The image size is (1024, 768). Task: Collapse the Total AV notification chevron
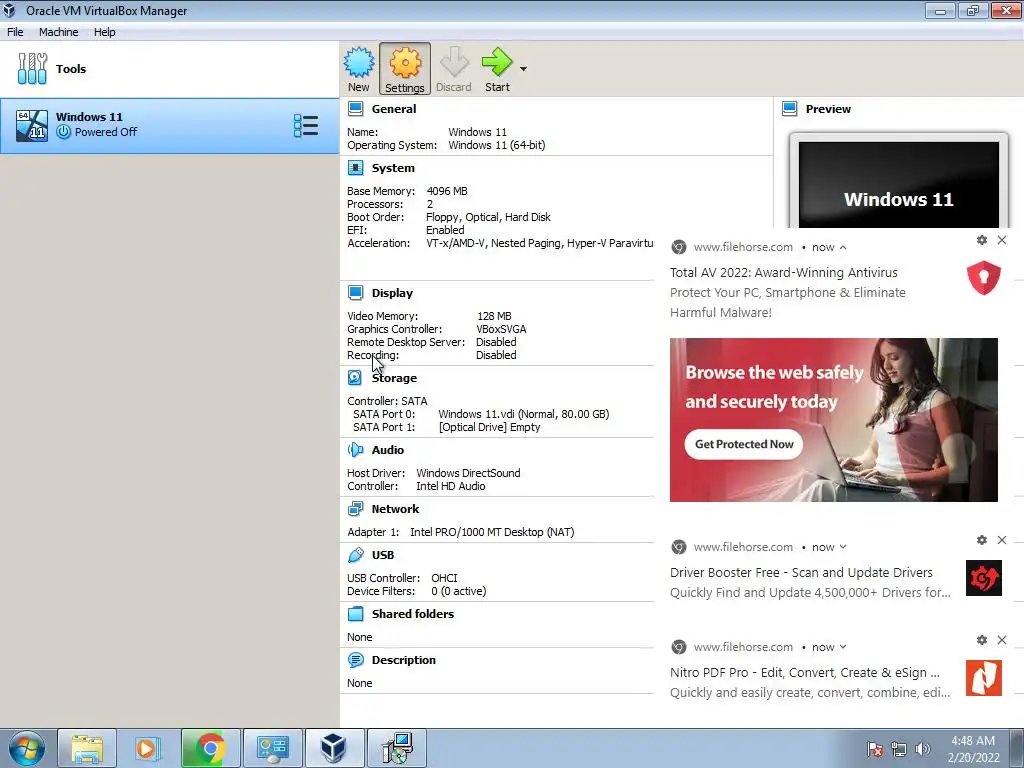843,248
